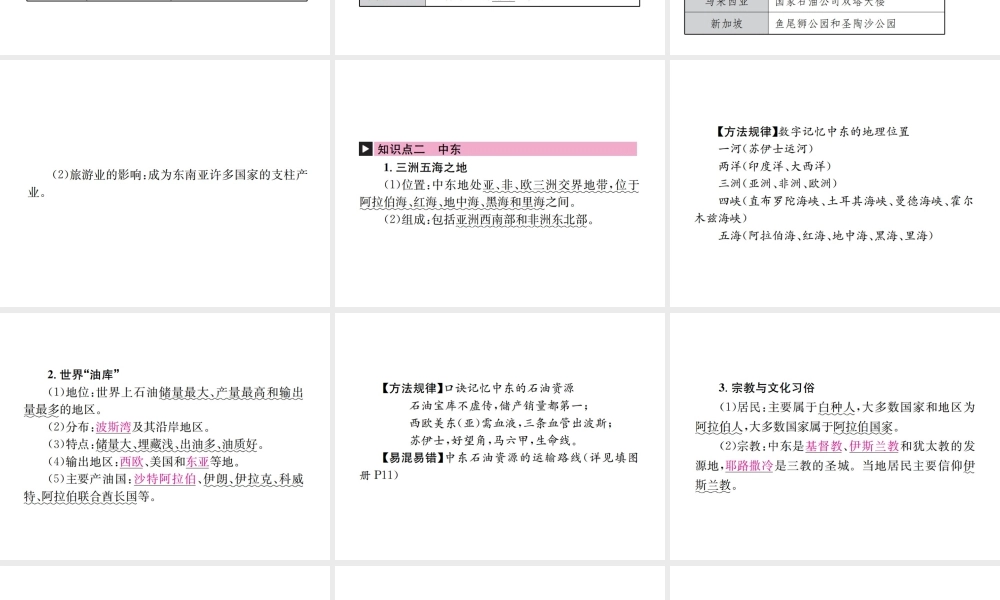Screen dimensions: 1000x600
Task: Select the slide containing 数字记忆中东的地理位置
Action: [x=835, y=183]
